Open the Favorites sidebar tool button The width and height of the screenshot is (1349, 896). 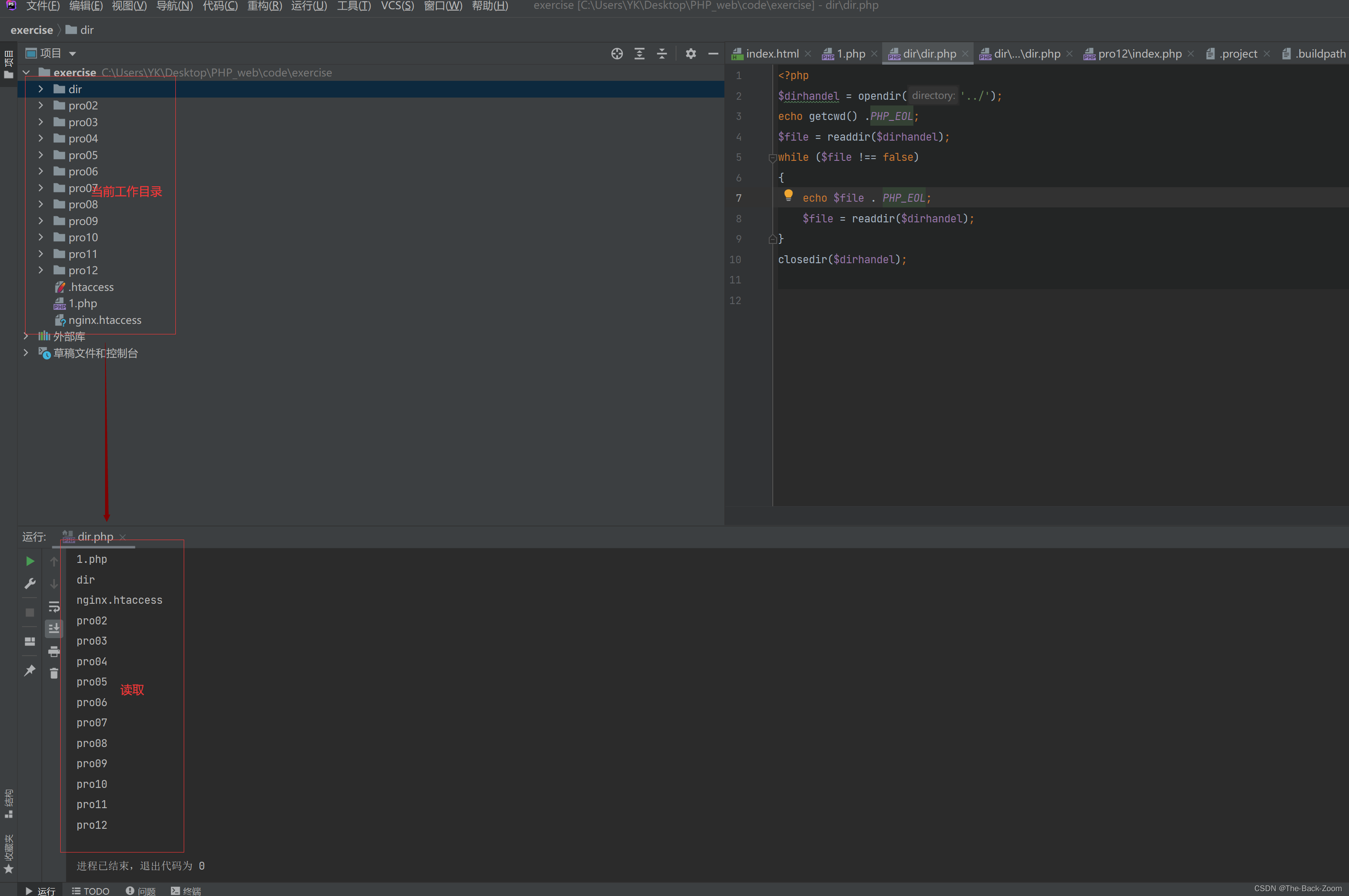tap(9, 854)
